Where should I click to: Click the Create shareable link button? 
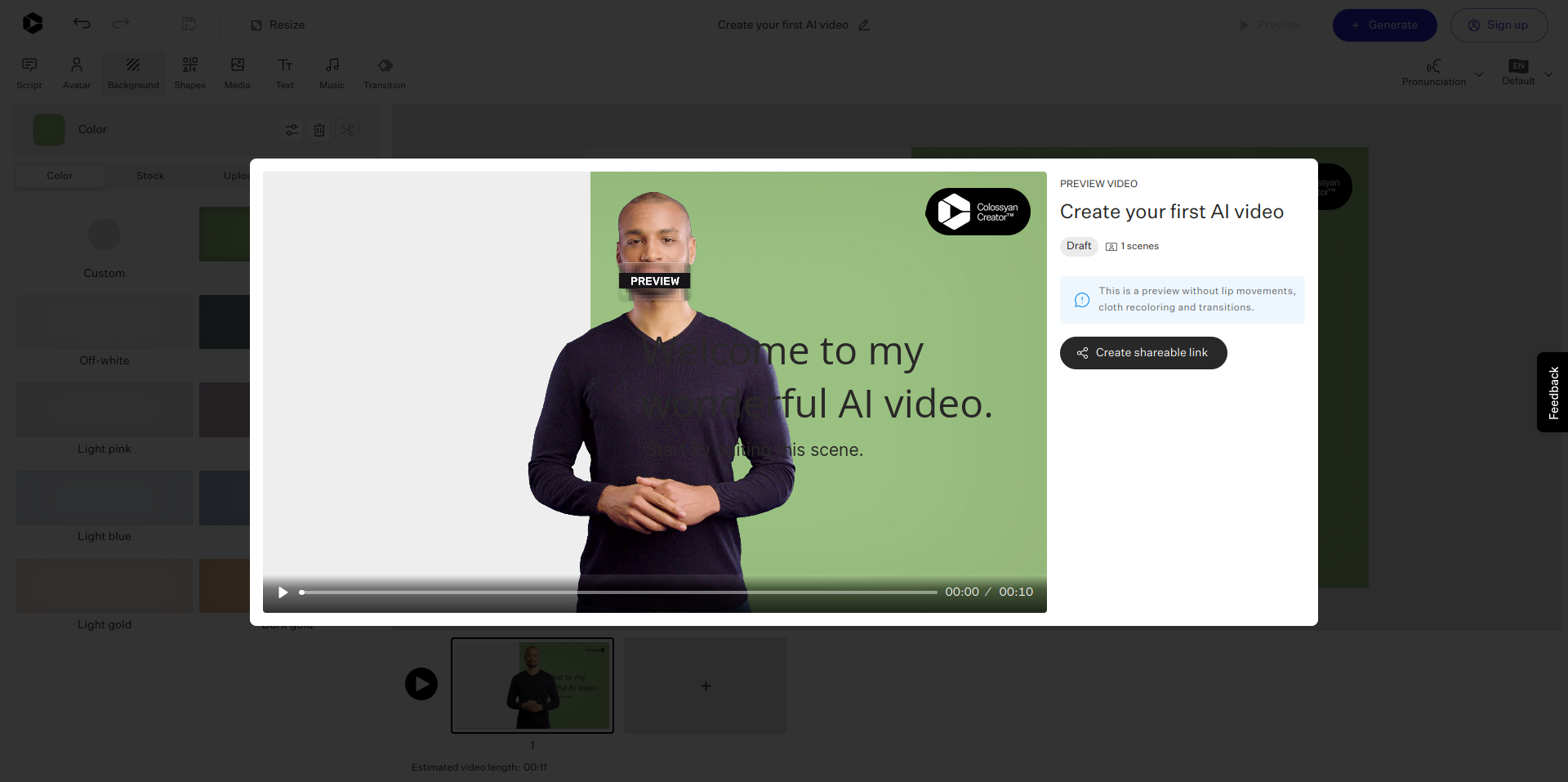(x=1143, y=352)
